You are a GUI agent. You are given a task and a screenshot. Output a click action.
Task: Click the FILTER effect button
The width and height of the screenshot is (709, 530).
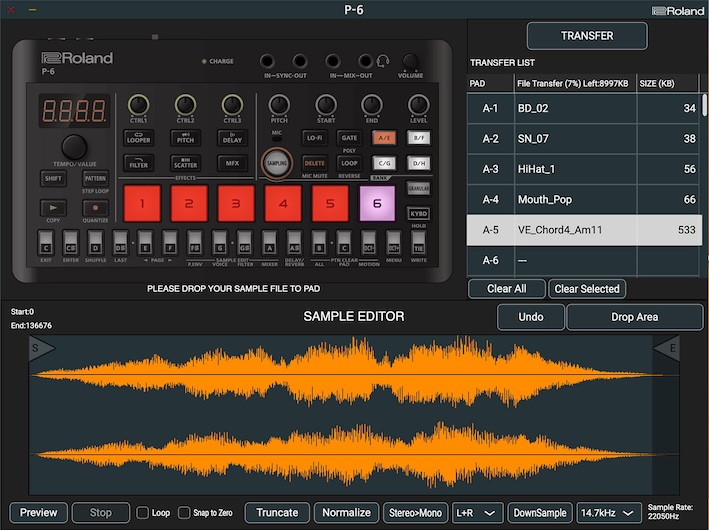138,163
